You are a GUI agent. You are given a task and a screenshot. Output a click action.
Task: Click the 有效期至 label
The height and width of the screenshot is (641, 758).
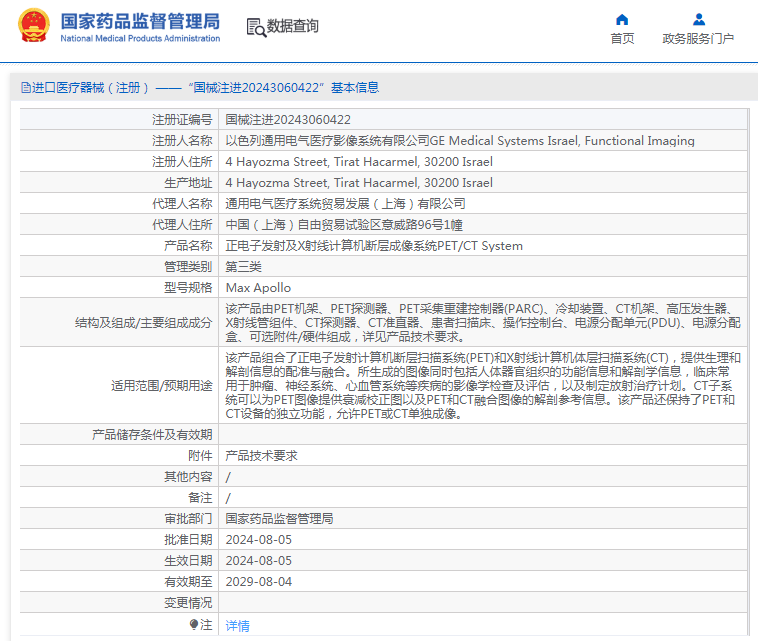click(x=188, y=582)
